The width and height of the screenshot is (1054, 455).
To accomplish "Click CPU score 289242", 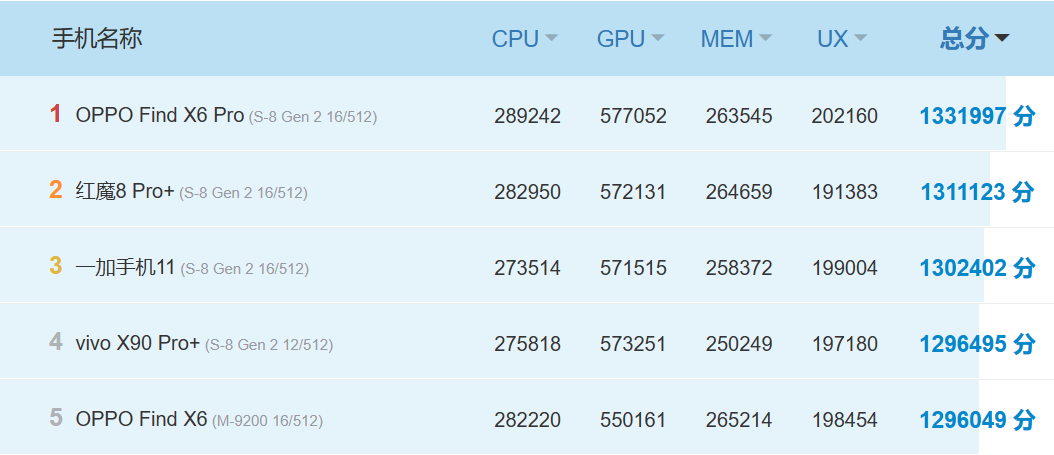I will point(527,116).
